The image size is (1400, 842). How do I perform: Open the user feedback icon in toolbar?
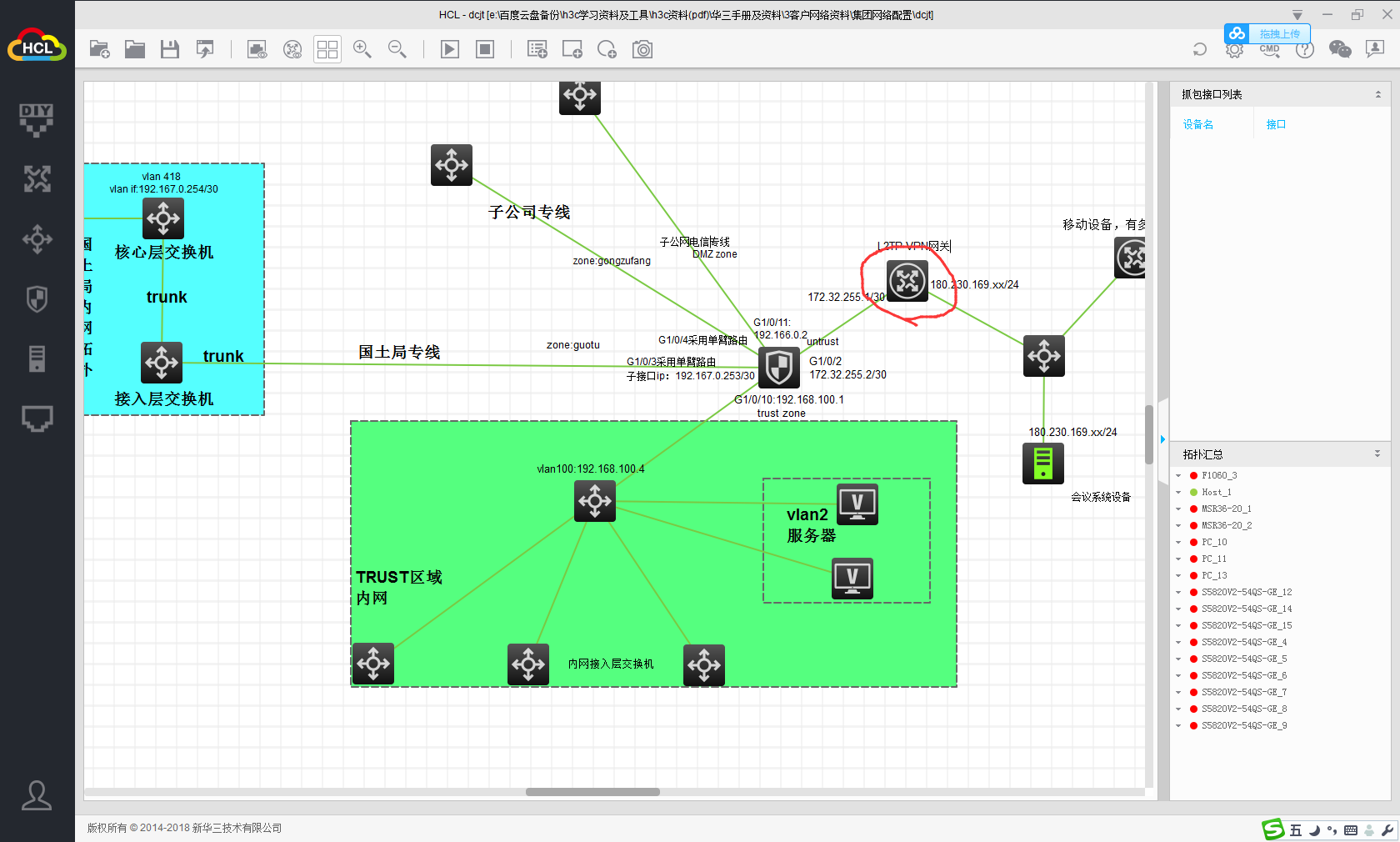1375,49
